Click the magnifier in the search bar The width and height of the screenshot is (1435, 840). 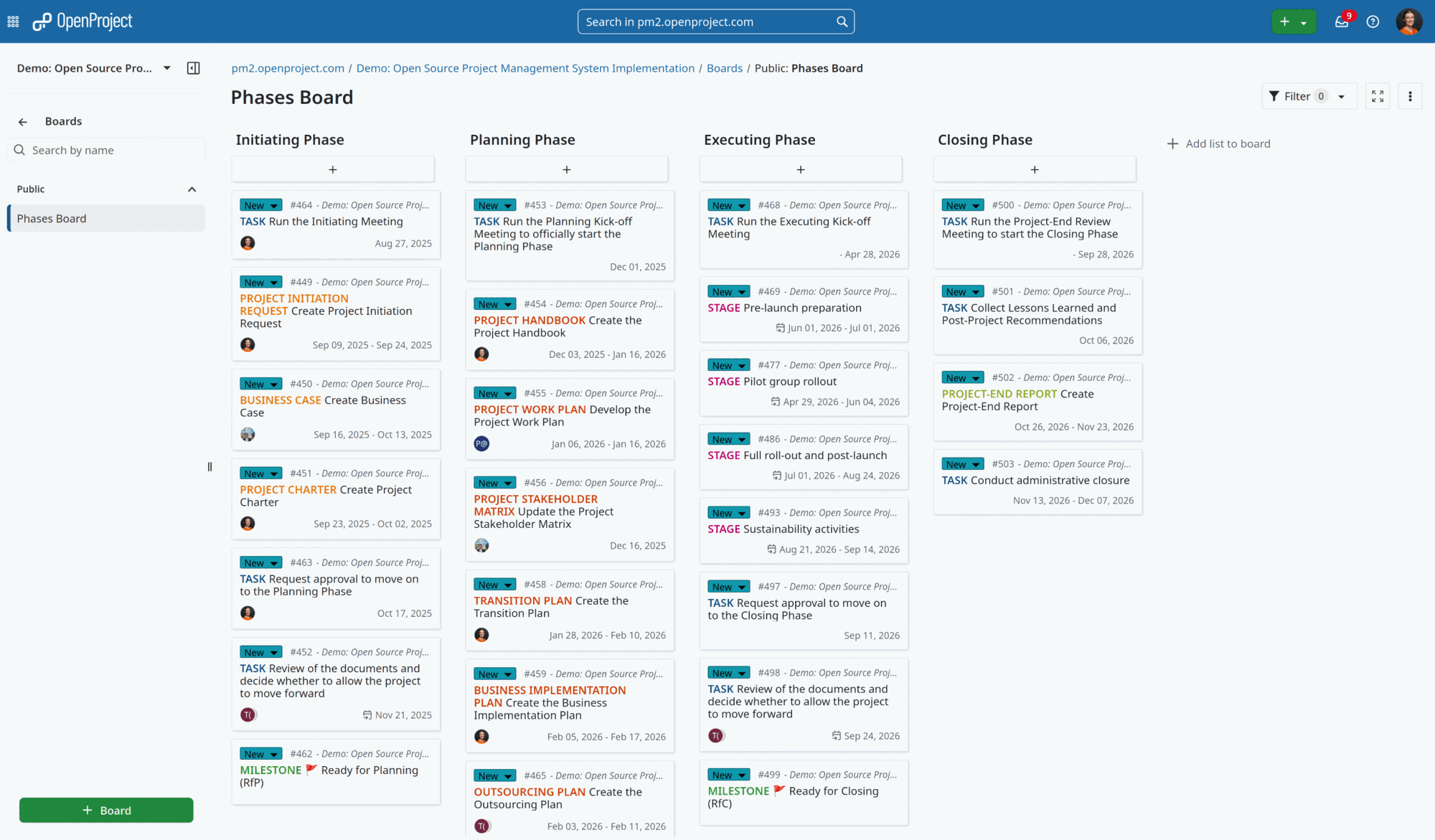click(x=841, y=22)
